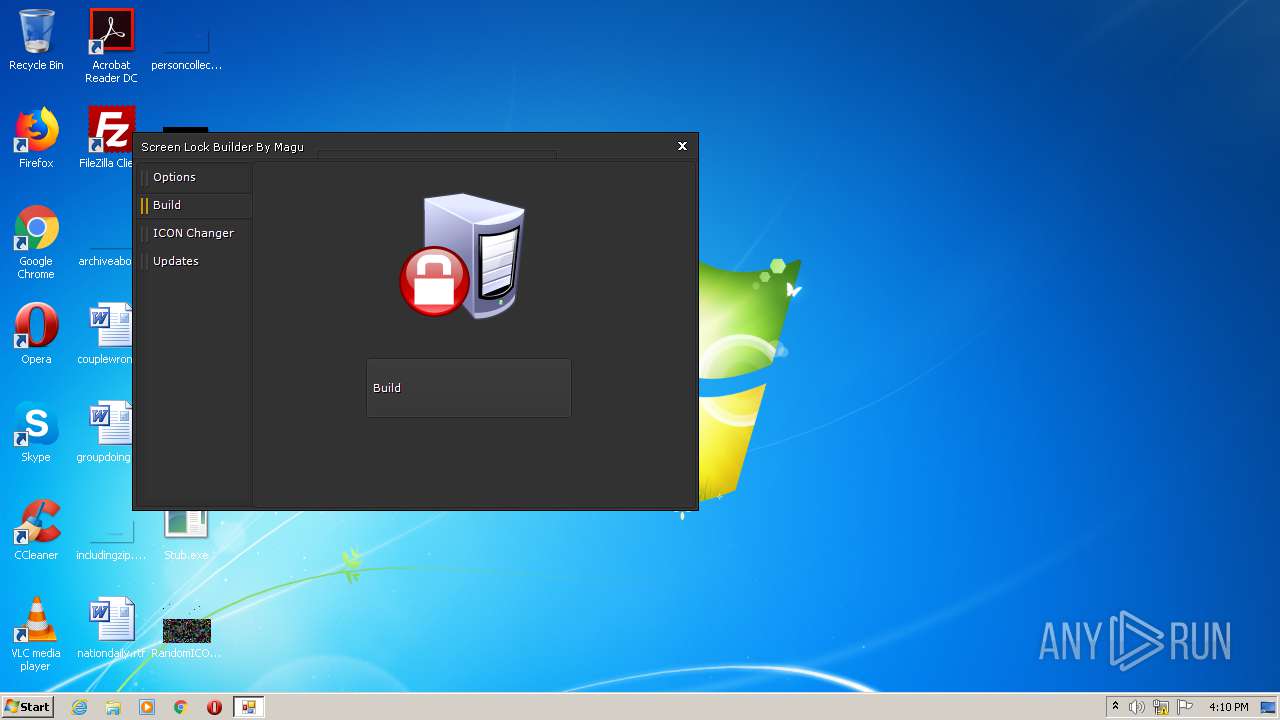Launch CCleaner desktop shortcut
This screenshot has width=1280, height=720.
(36, 530)
